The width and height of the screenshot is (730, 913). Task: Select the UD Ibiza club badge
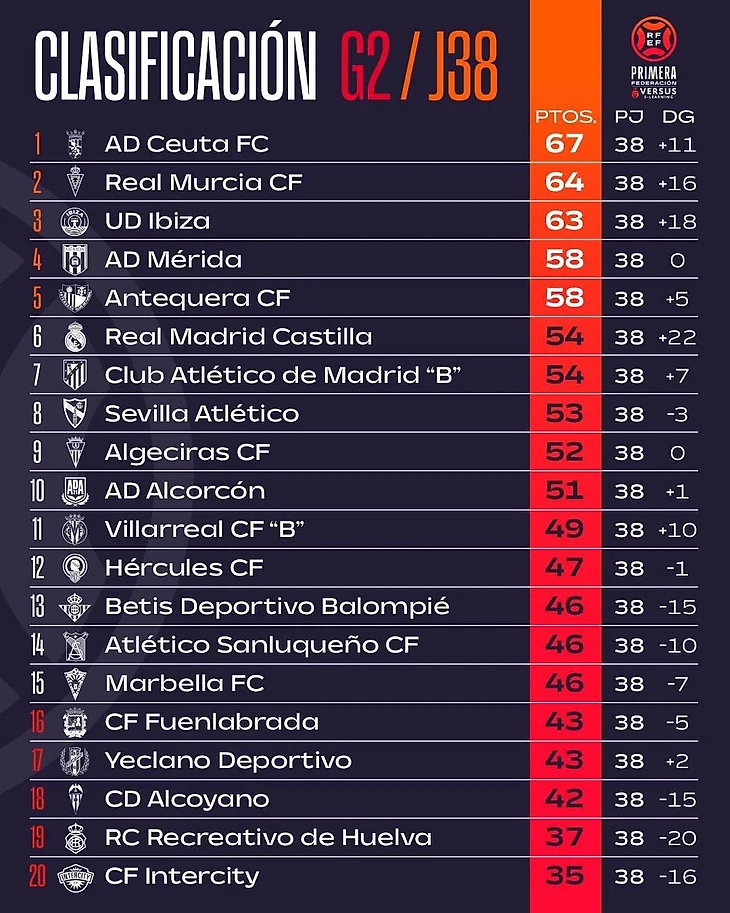coord(75,221)
